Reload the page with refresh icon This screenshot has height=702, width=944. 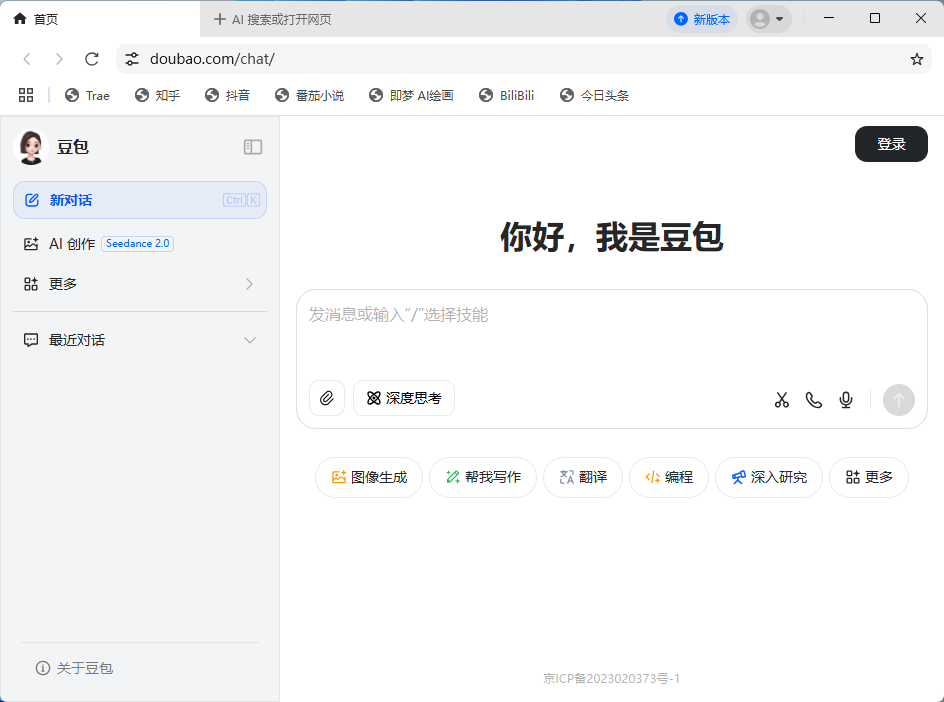(x=92, y=59)
